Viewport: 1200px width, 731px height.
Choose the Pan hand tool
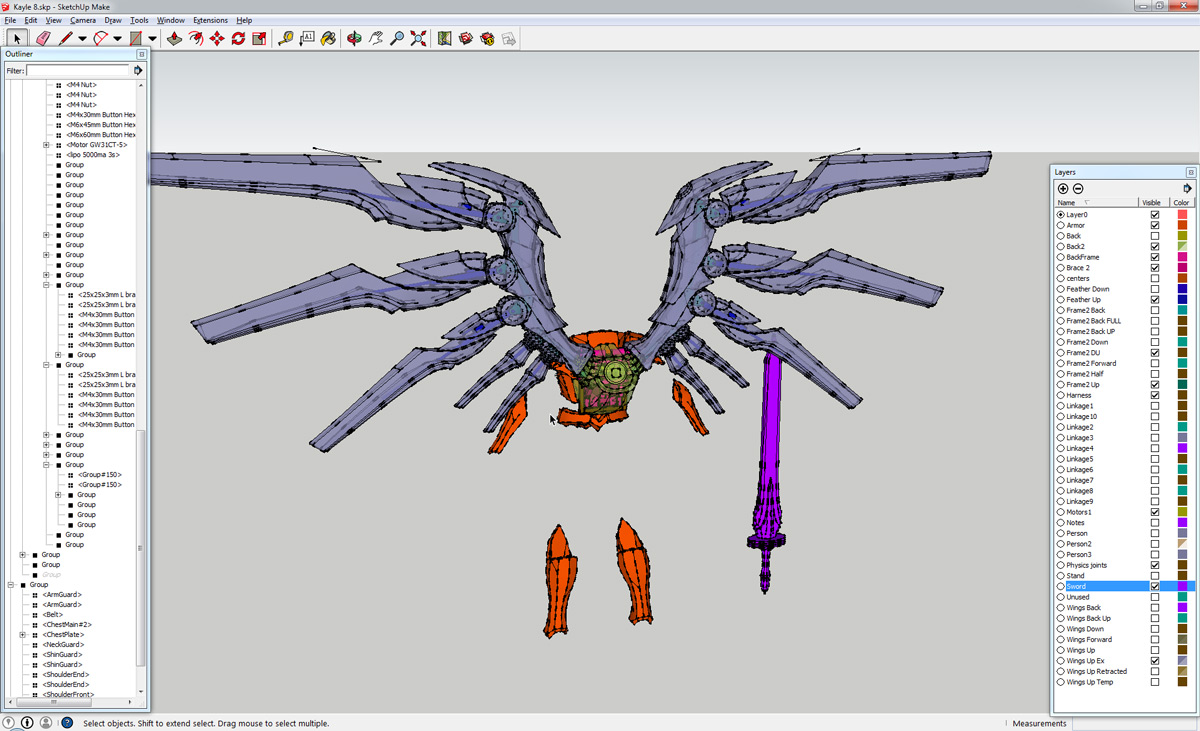pyautogui.click(x=376, y=39)
